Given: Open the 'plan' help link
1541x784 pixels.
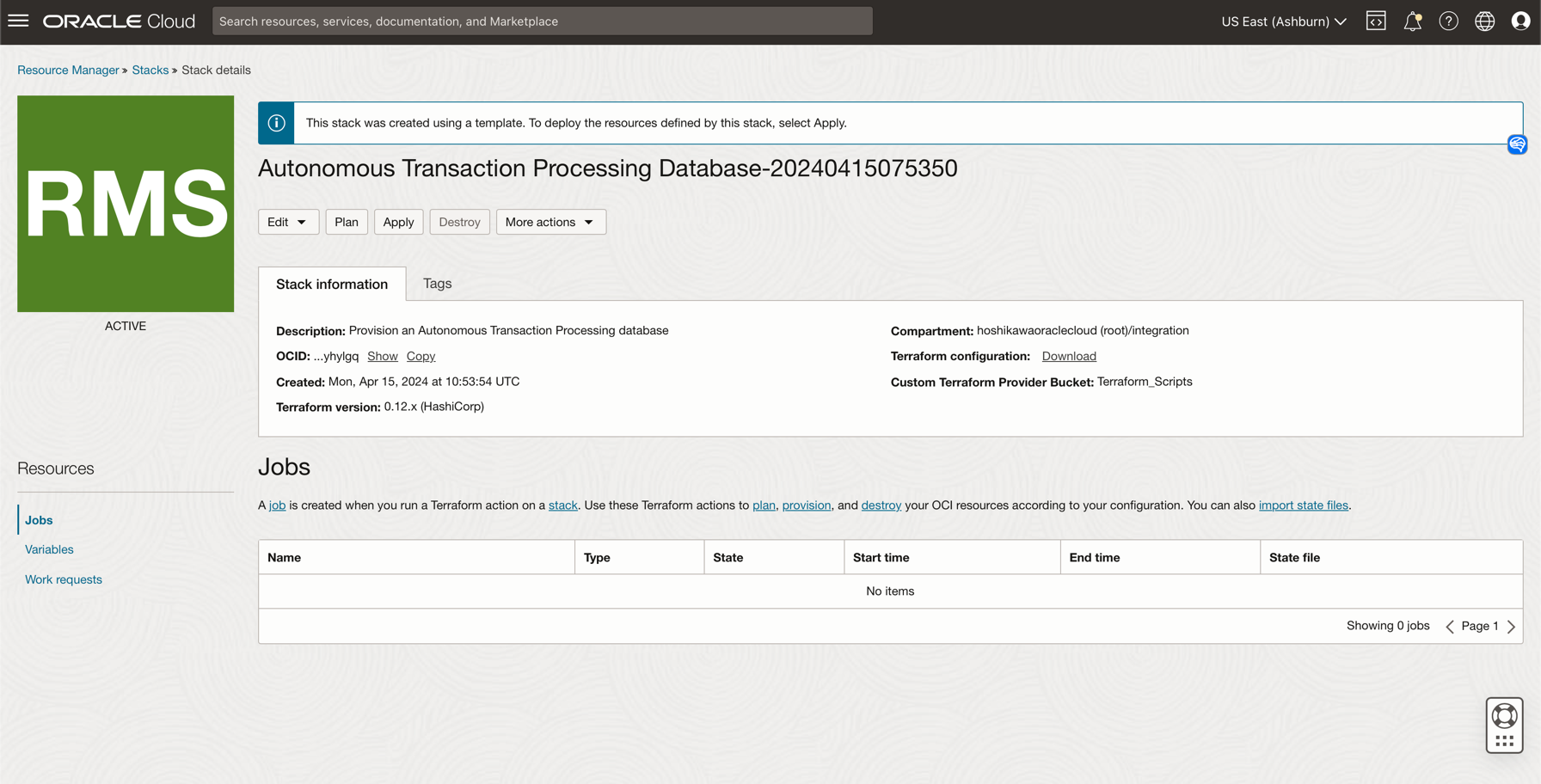Looking at the screenshot, I should point(764,505).
